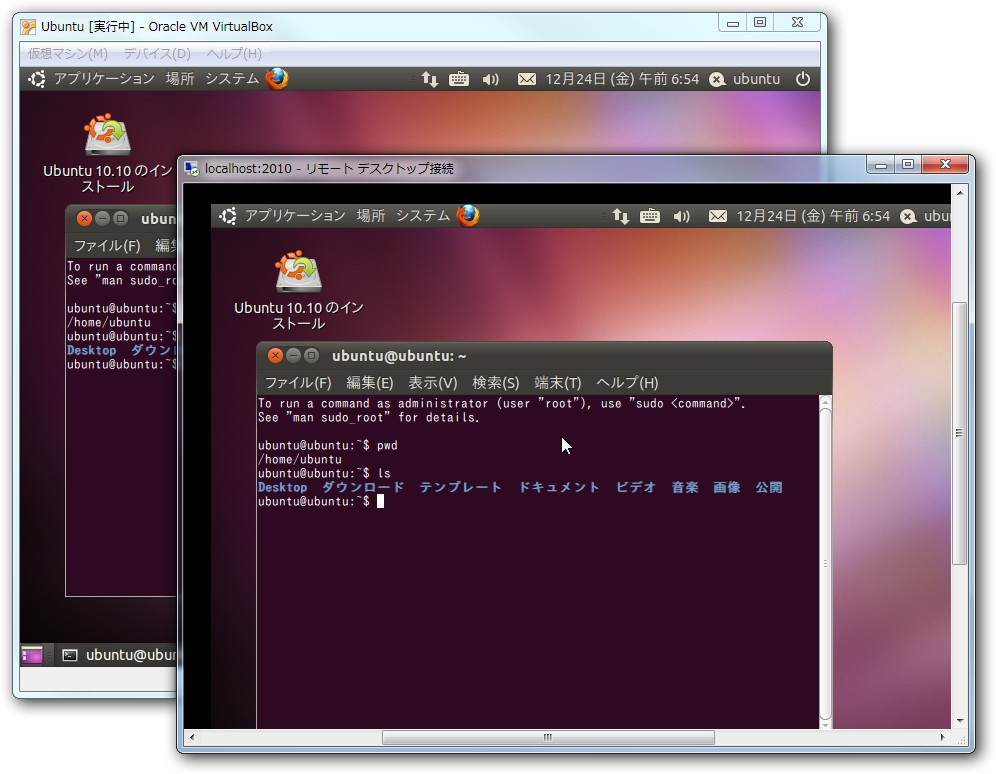Viewport: 996px width, 774px height.
Task: Click scroll right arrow of remote desktop window
Action: [943, 737]
